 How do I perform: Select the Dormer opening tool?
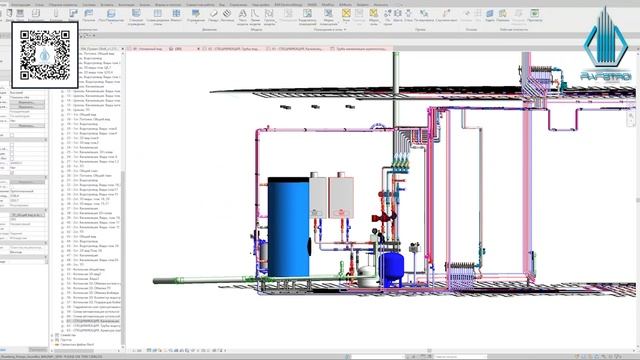447,16
